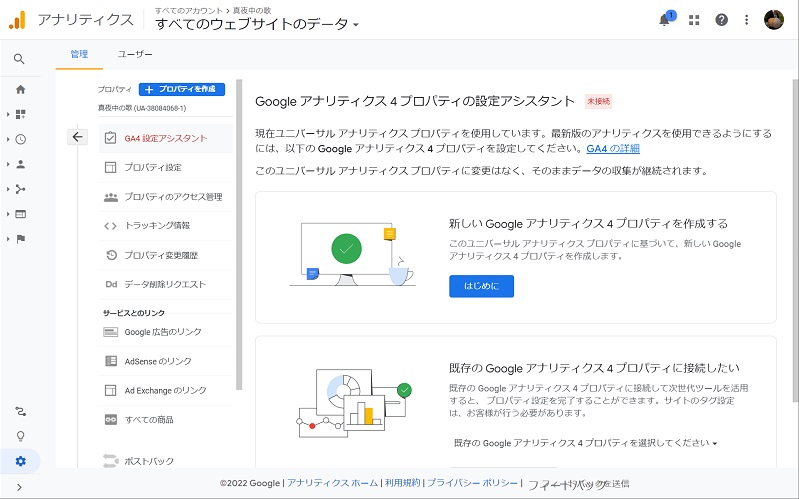
Task: Click the 未接続 status badge
Action: point(598,101)
